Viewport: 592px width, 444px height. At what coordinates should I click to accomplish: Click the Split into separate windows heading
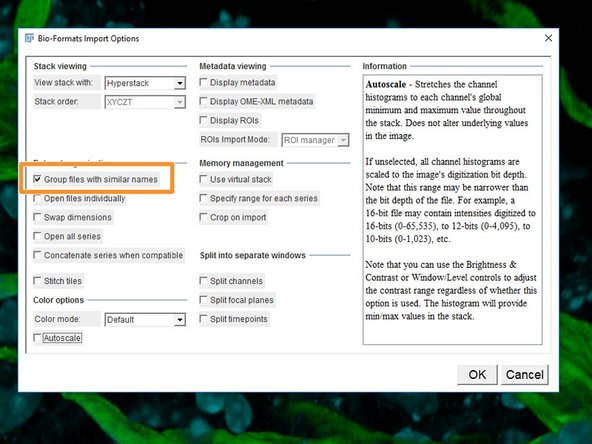(253, 255)
